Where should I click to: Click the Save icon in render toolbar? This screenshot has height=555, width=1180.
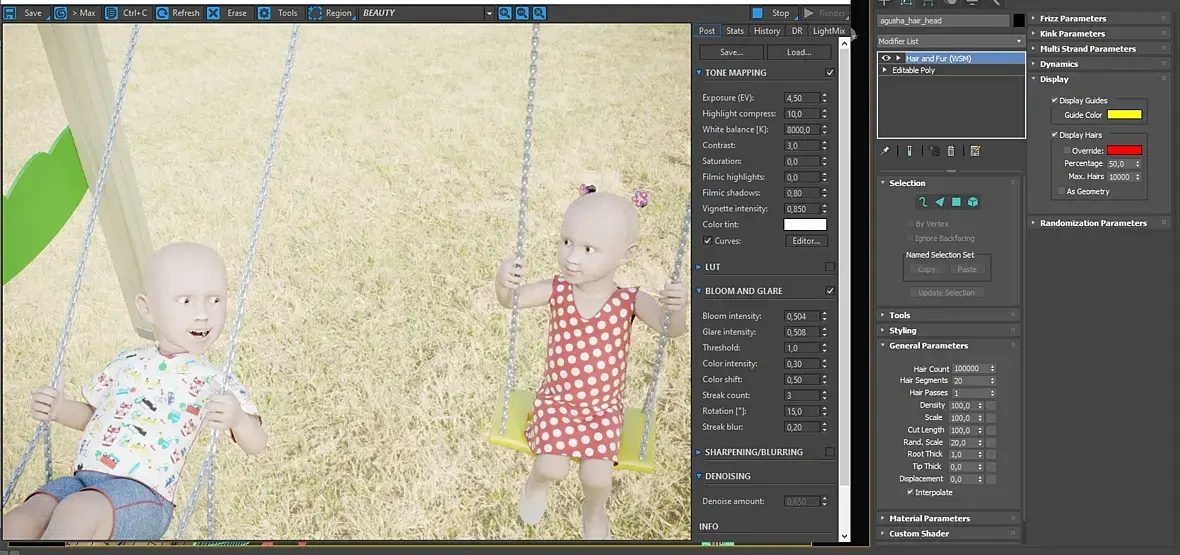click(x=11, y=13)
